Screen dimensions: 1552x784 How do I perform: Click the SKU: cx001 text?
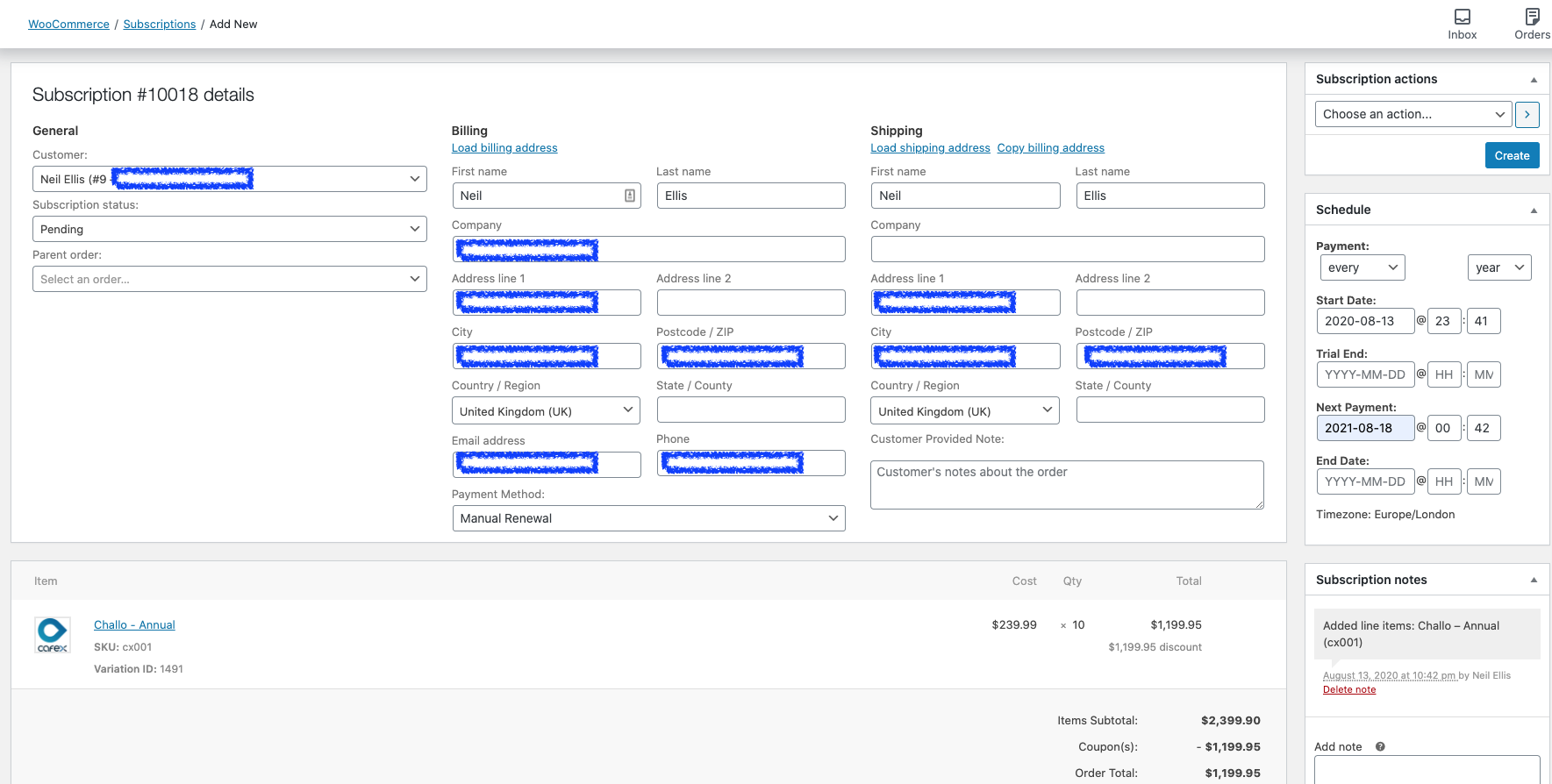[x=123, y=647]
